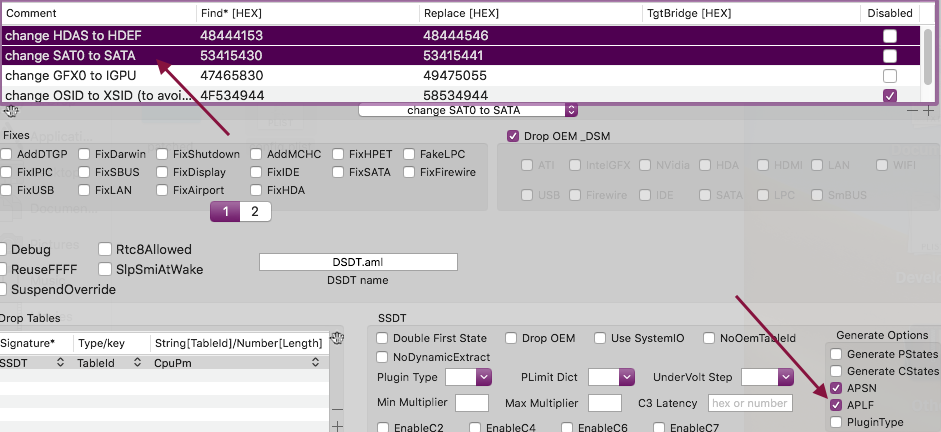Enable FixHPET
This screenshot has height=432, width=941.
click(338, 154)
